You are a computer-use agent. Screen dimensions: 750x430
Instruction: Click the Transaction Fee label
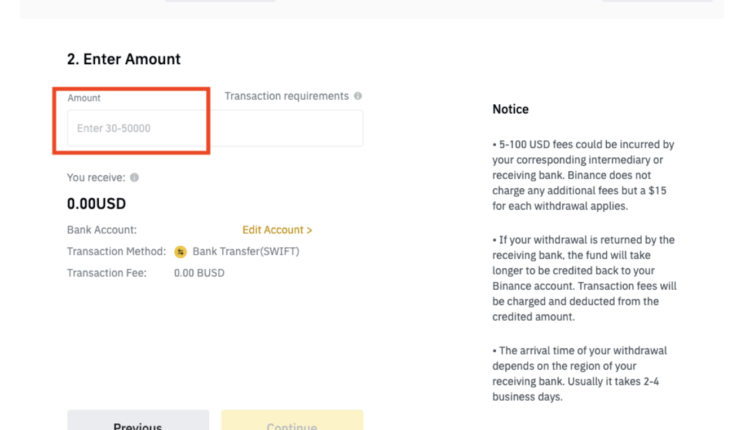(x=107, y=273)
